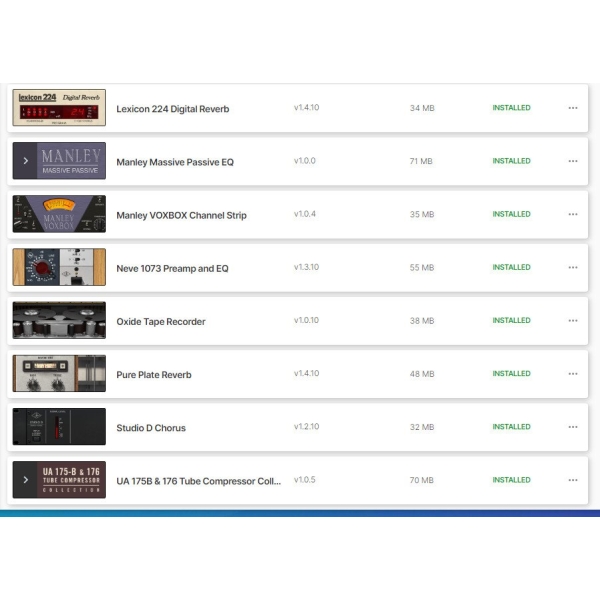Open more options for Pure Plate Reverb
600x600 pixels.
pos(572,374)
